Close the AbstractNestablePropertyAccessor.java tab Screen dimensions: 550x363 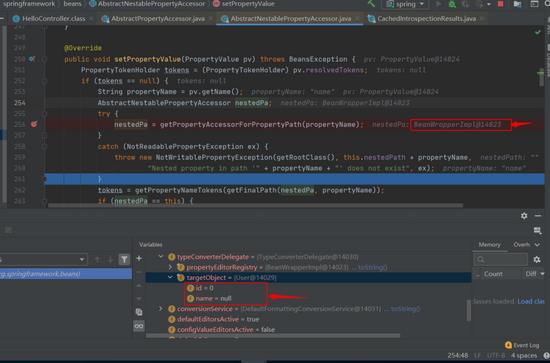(x=357, y=19)
